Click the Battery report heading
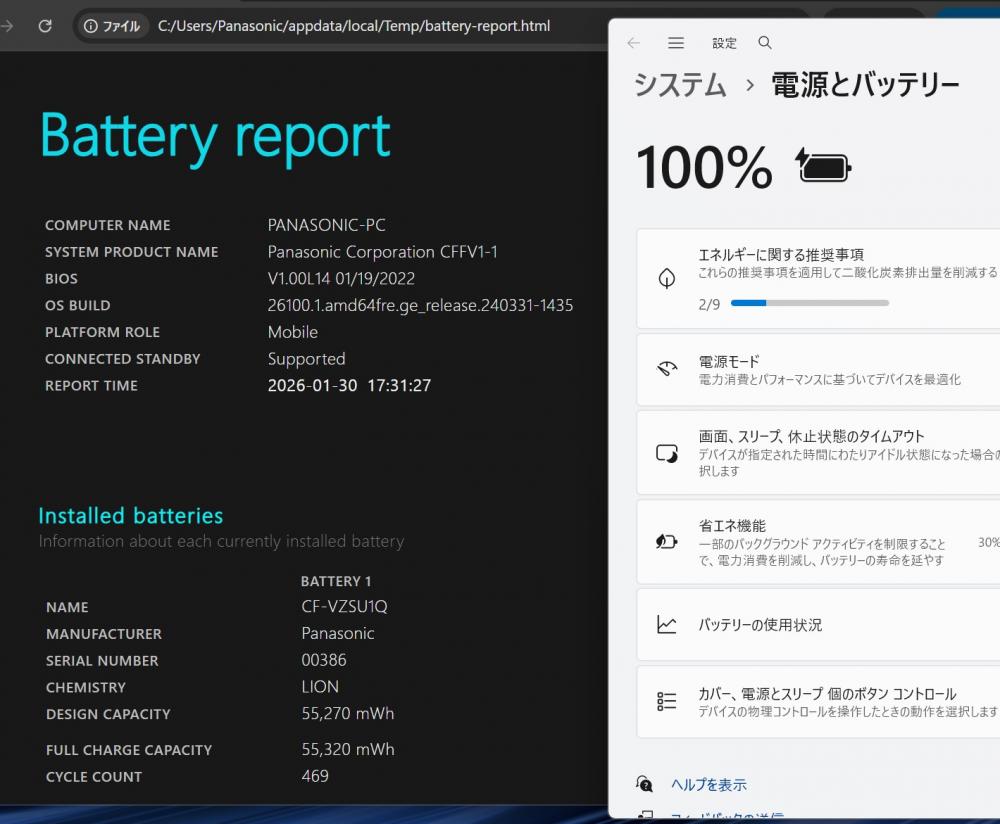Screen dimensions: 1000x824 click(216, 137)
